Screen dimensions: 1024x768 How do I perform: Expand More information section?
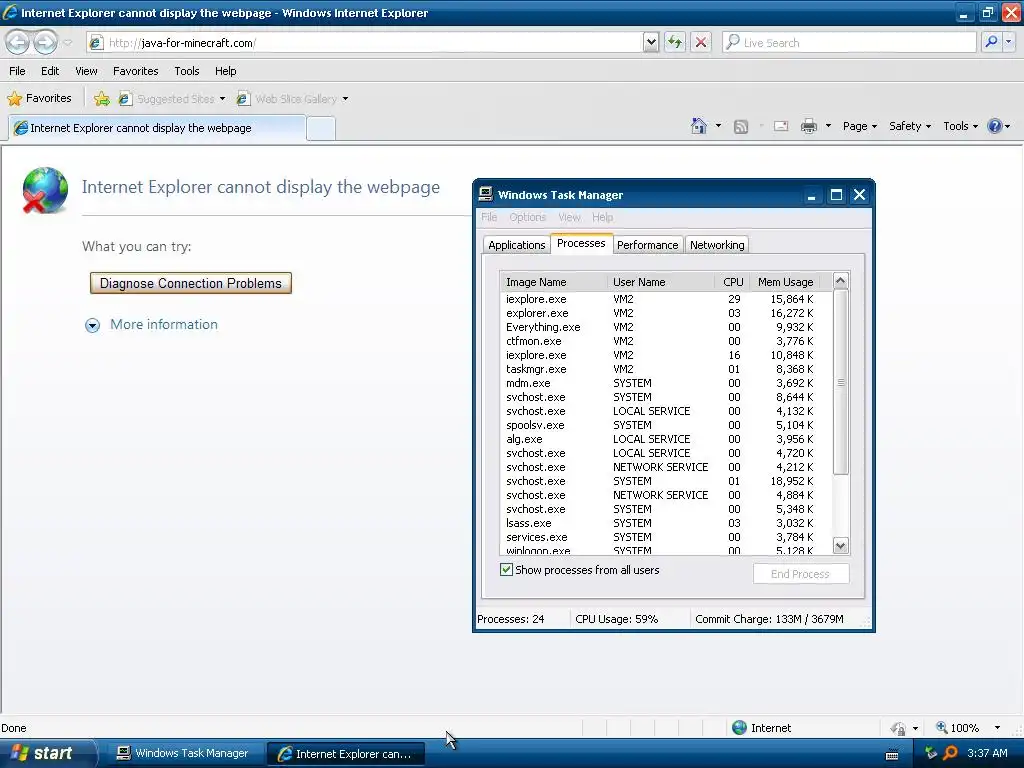click(152, 325)
